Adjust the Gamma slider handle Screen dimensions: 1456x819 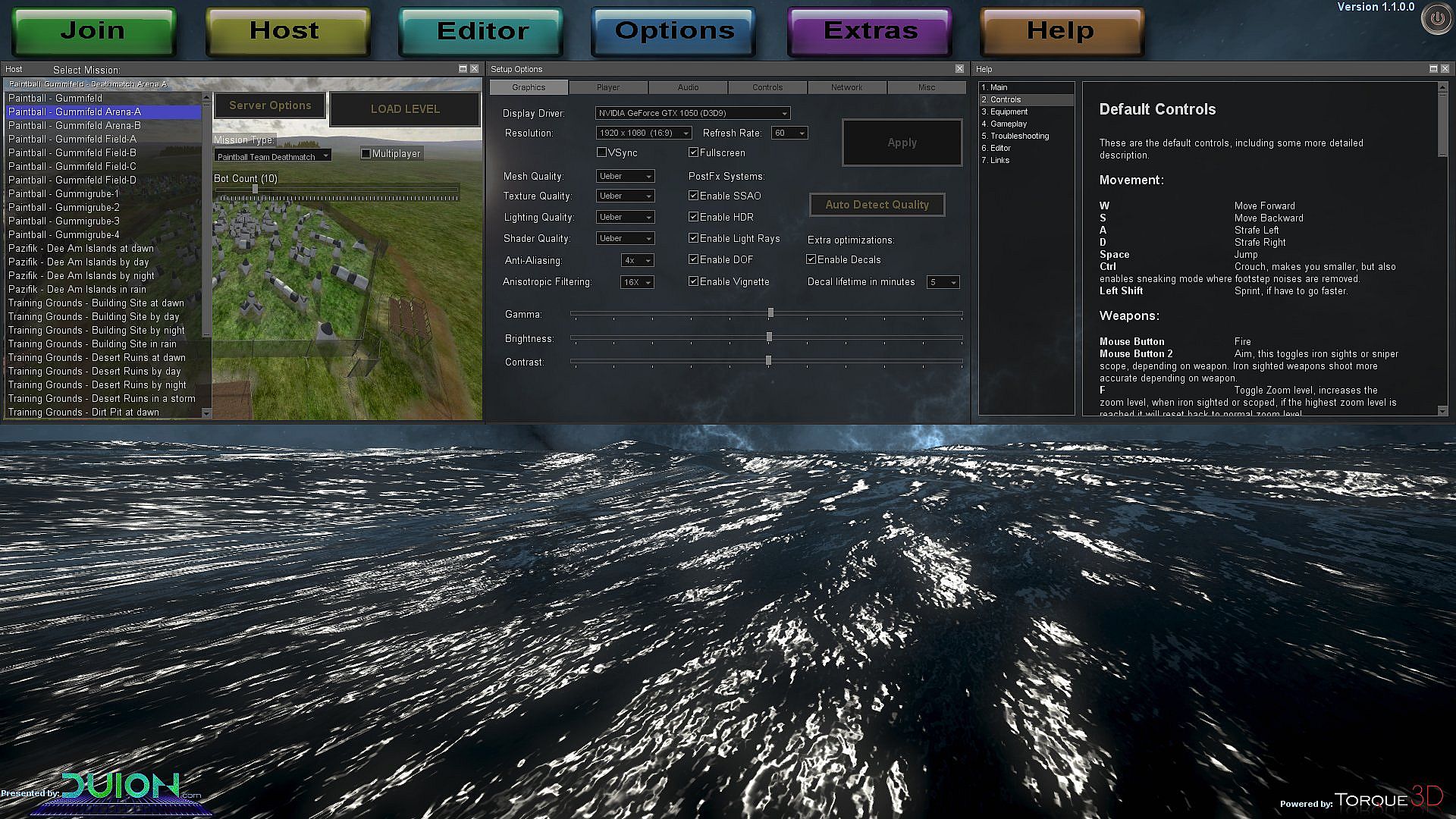[x=770, y=313]
